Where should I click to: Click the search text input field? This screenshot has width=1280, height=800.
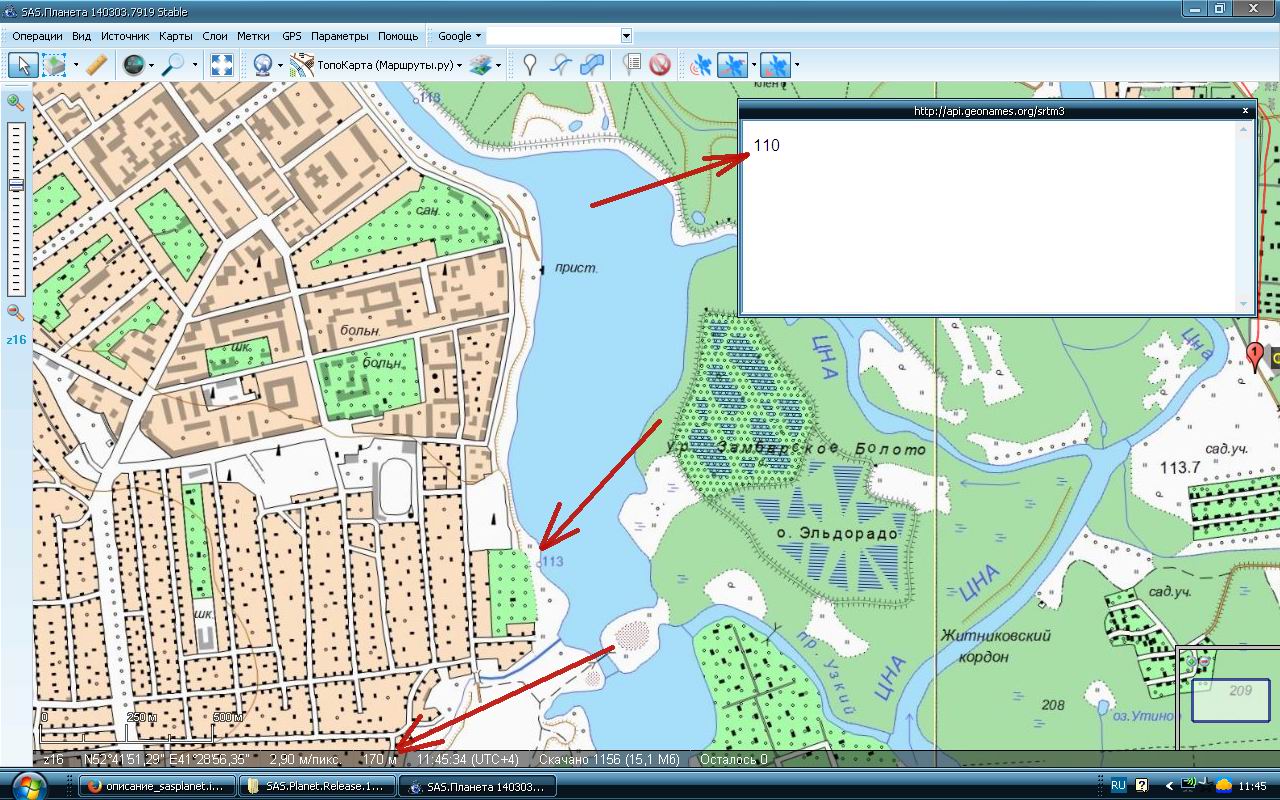coord(553,36)
